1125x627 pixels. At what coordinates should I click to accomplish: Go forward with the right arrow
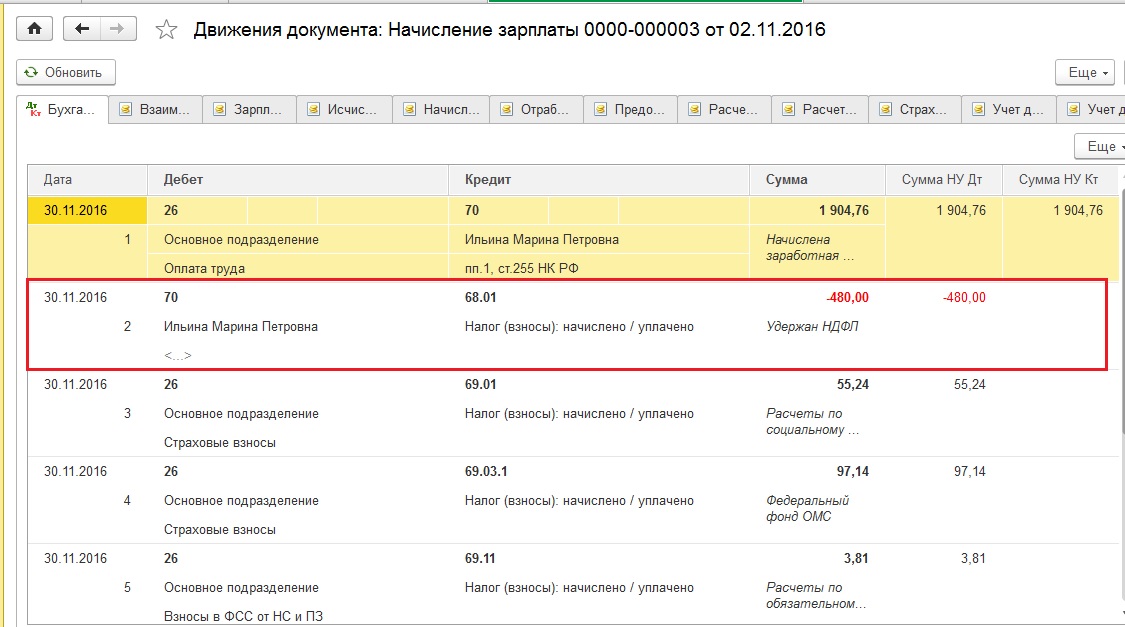(118, 29)
